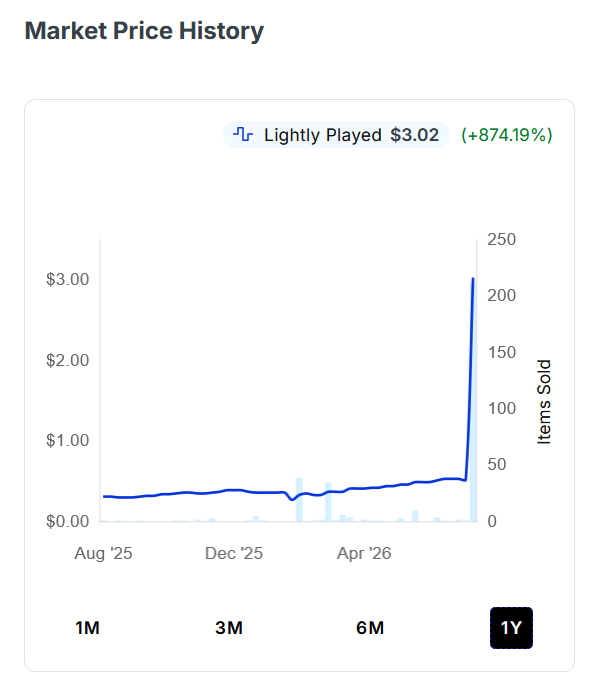Toggle the Lightly Played price series legend
This screenshot has height=694, width=592.
pyautogui.click(x=336, y=135)
